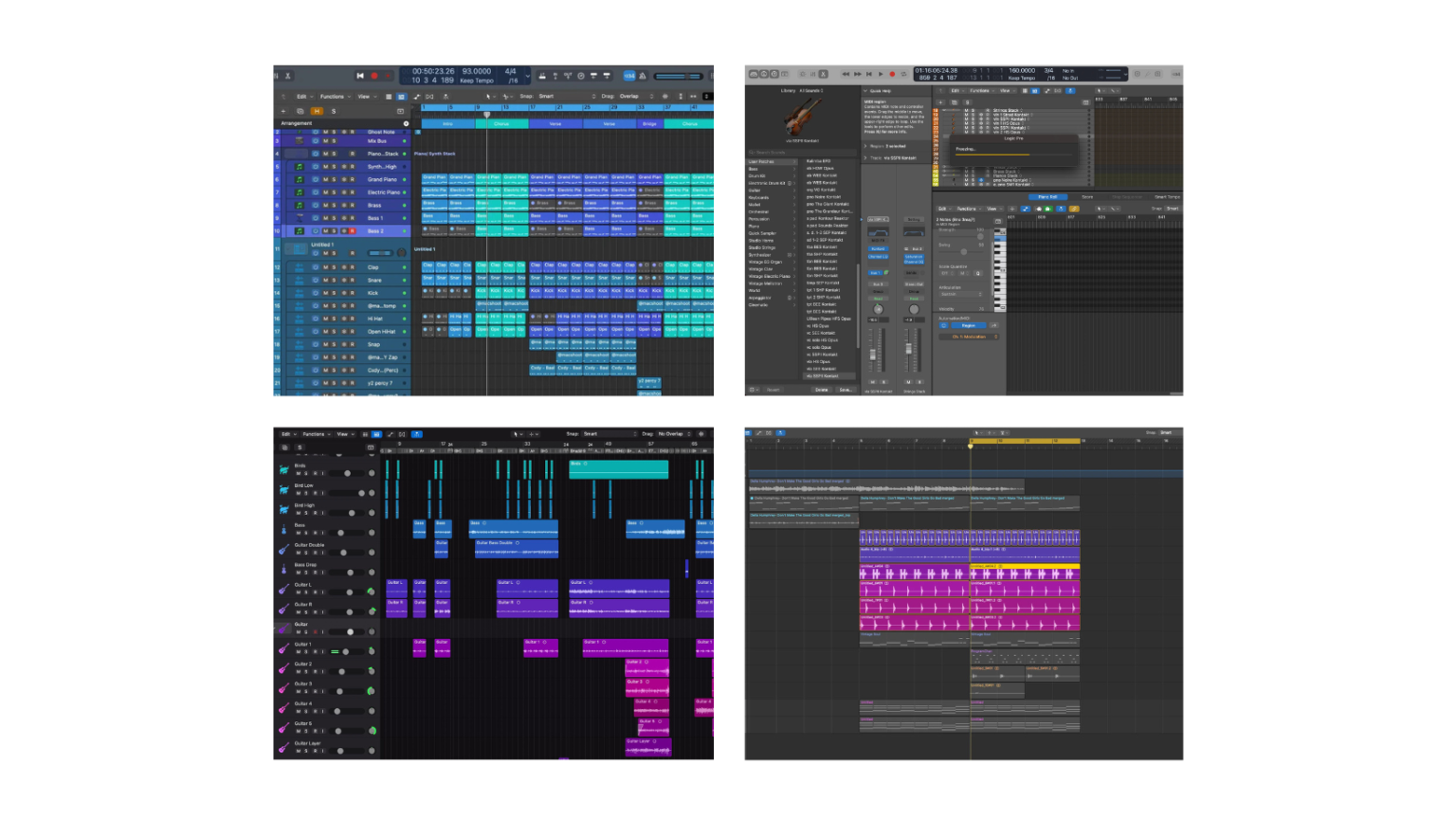The image size is (1456, 820).
Task: Click the Piano Roll button in the editor header
Action: point(1047,196)
